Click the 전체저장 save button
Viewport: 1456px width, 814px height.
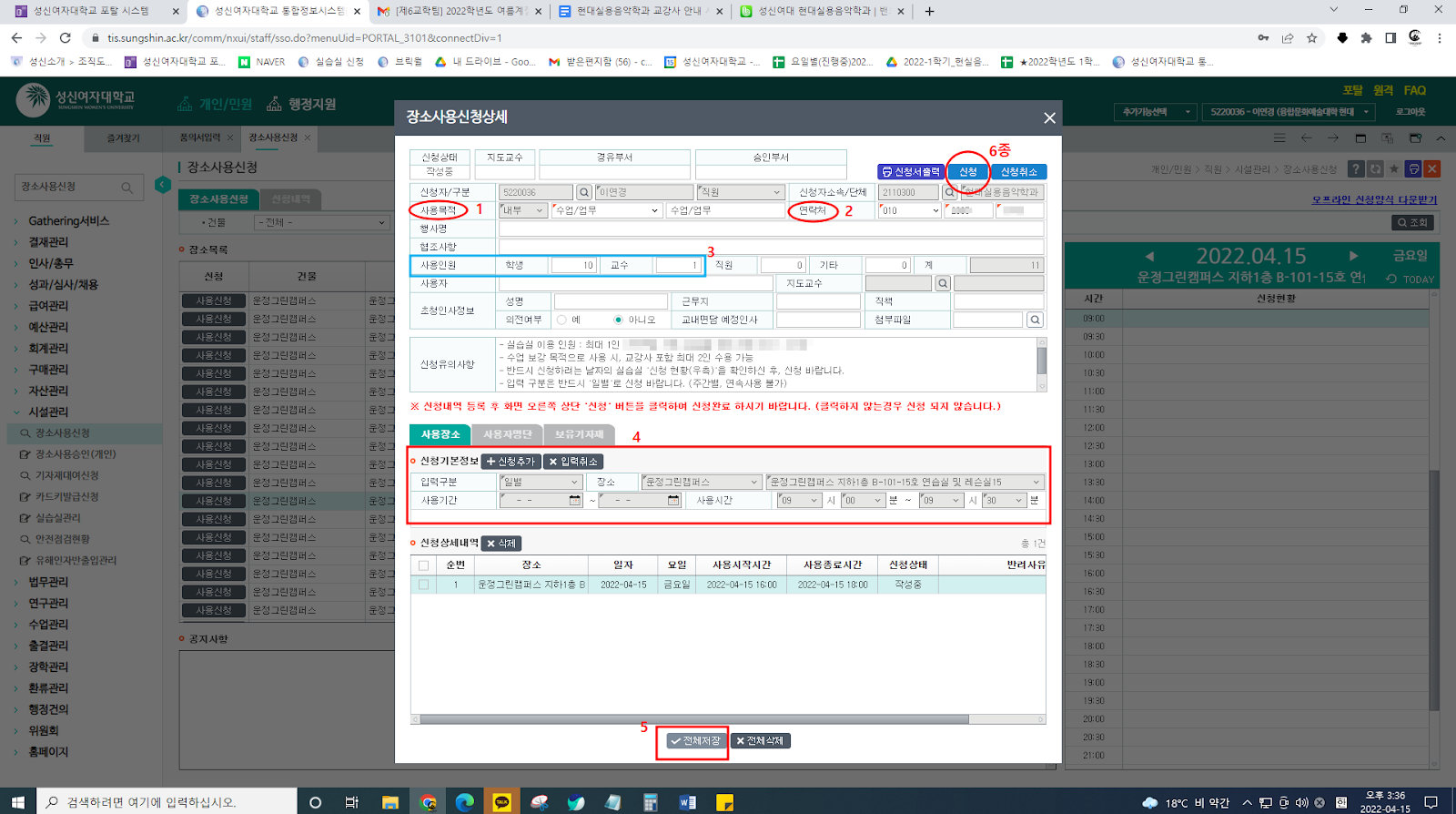tap(696, 741)
